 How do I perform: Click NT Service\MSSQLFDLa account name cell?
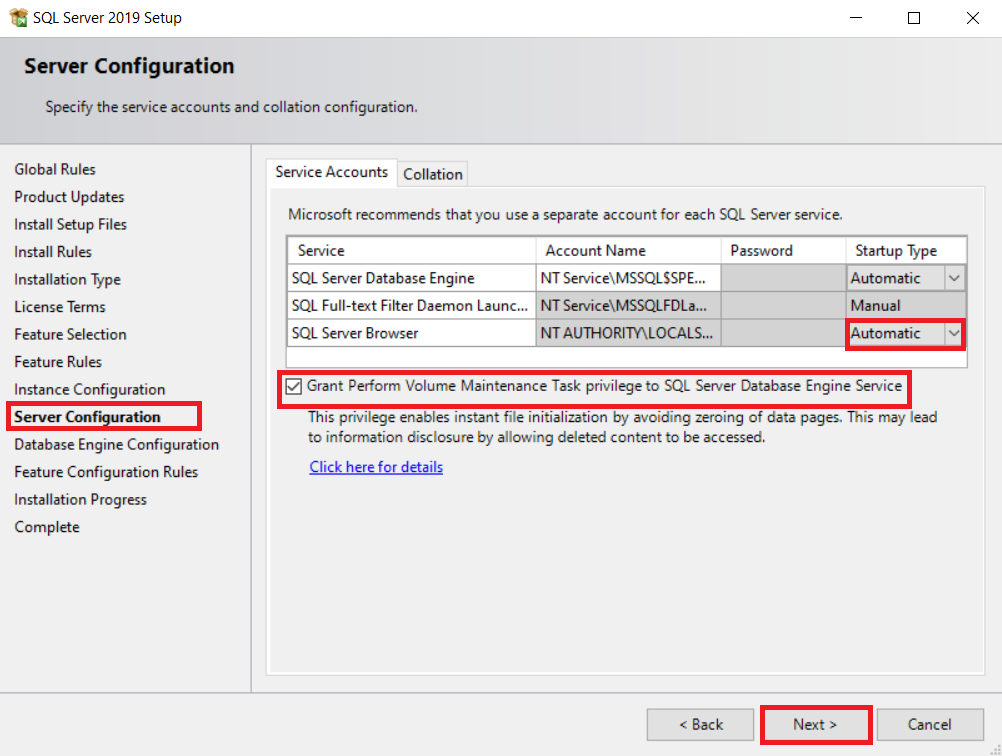(628, 305)
